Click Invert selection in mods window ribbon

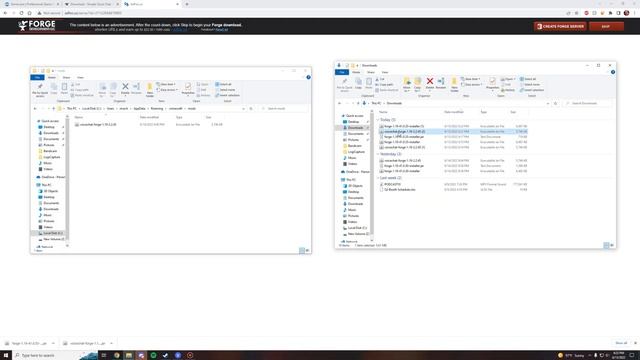click(x=228, y=95)
